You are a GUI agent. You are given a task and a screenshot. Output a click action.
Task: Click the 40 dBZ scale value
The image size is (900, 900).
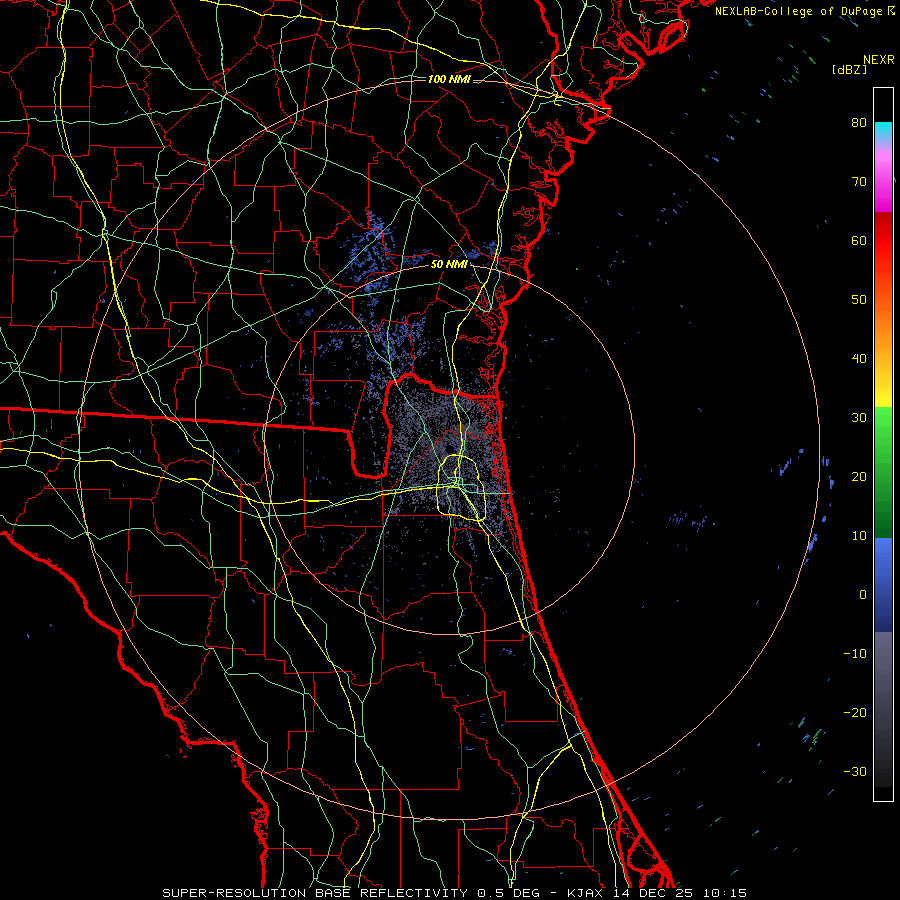click(859, 359)
